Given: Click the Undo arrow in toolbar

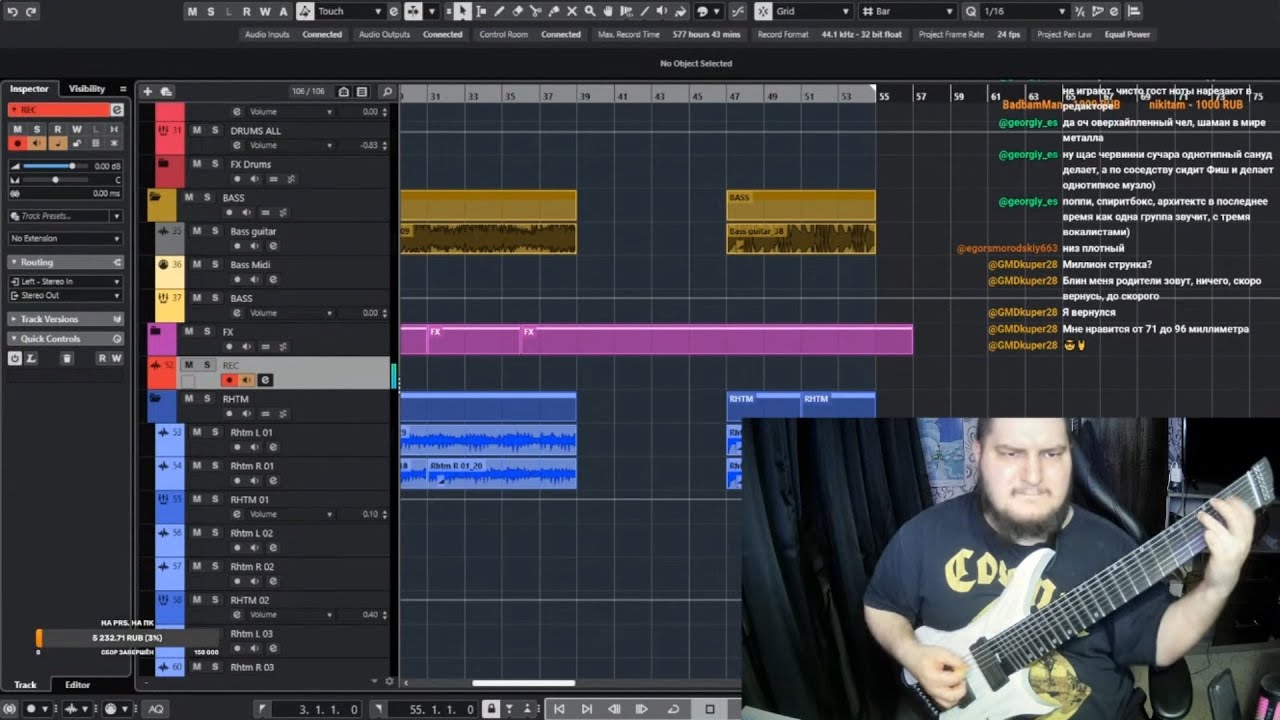Looking at the screenshot, I should coord(12,11).
